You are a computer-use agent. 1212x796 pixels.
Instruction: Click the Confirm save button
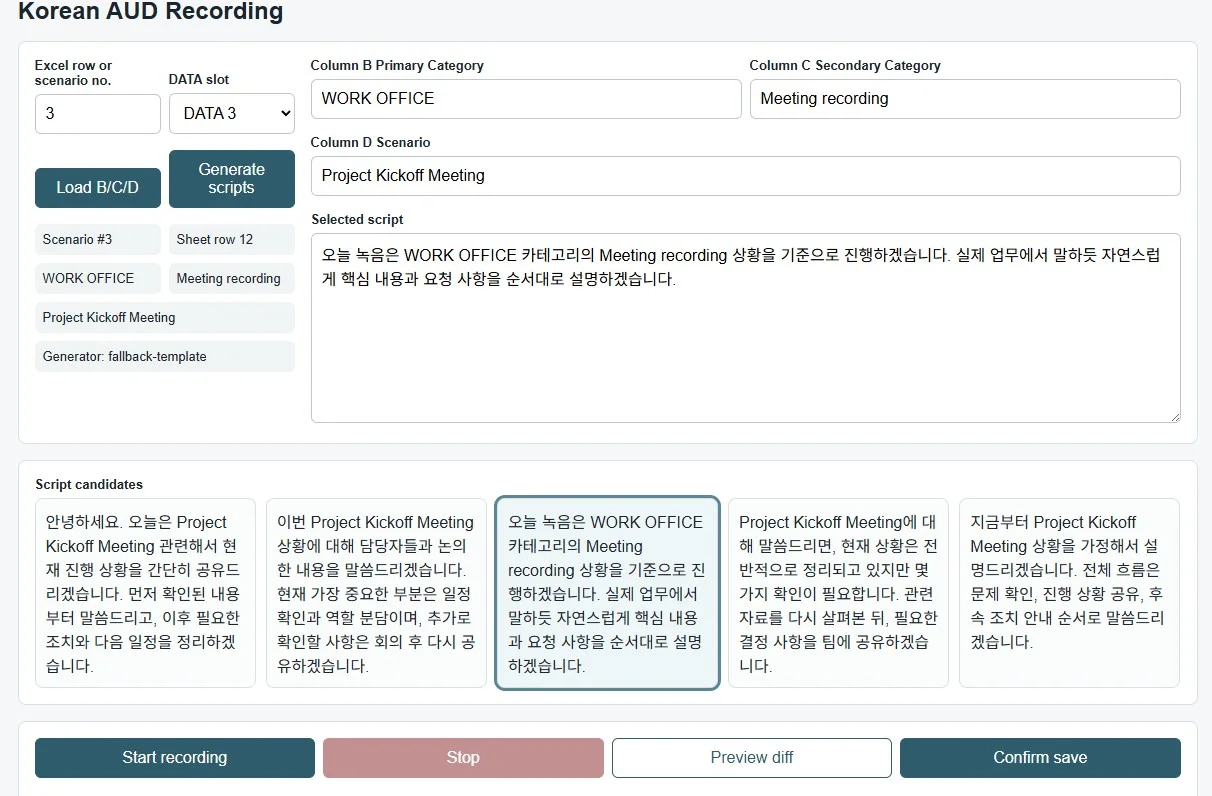click(1040, 758)
